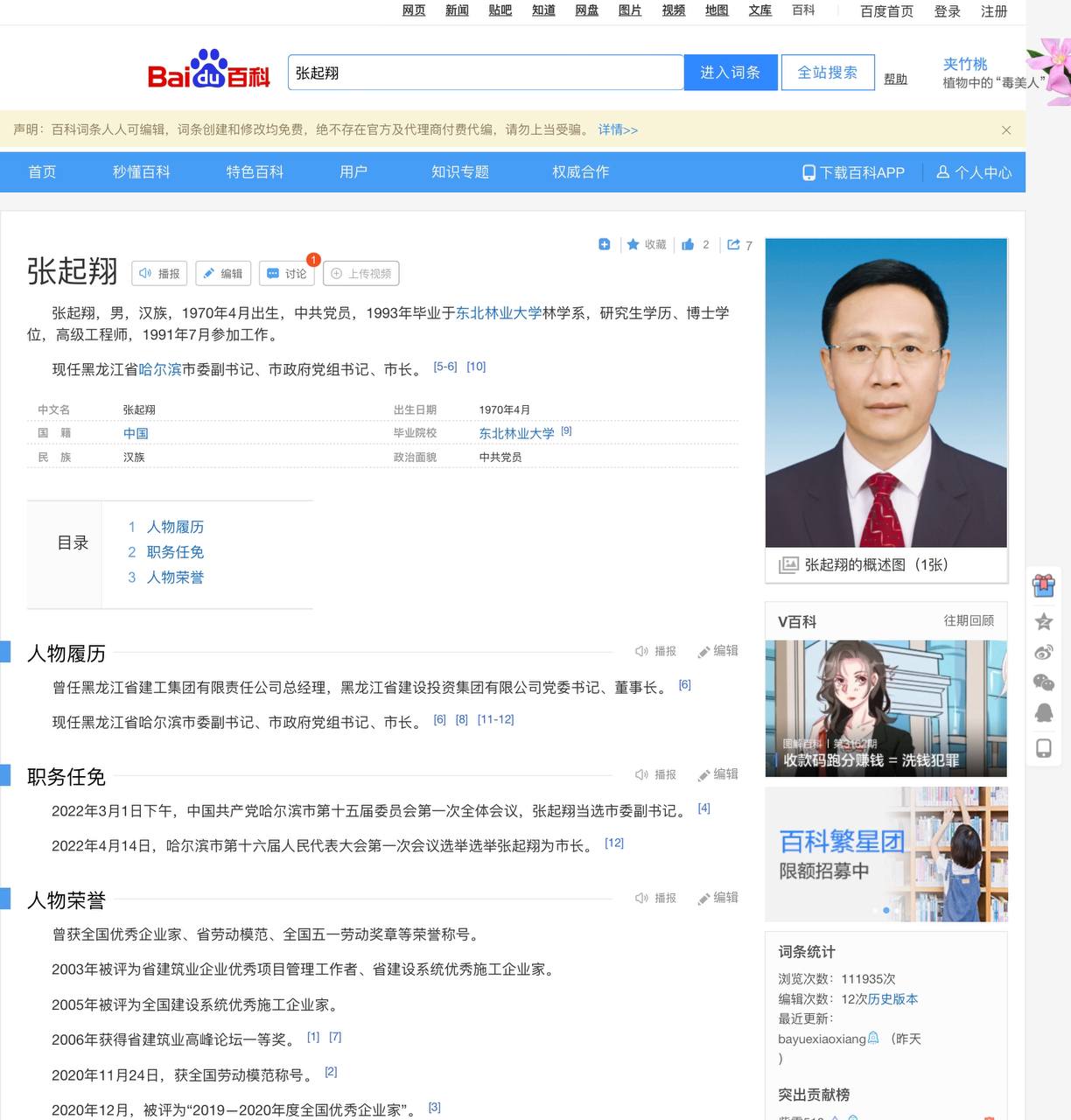Click 编辑 in 人物履历 section

718,651
